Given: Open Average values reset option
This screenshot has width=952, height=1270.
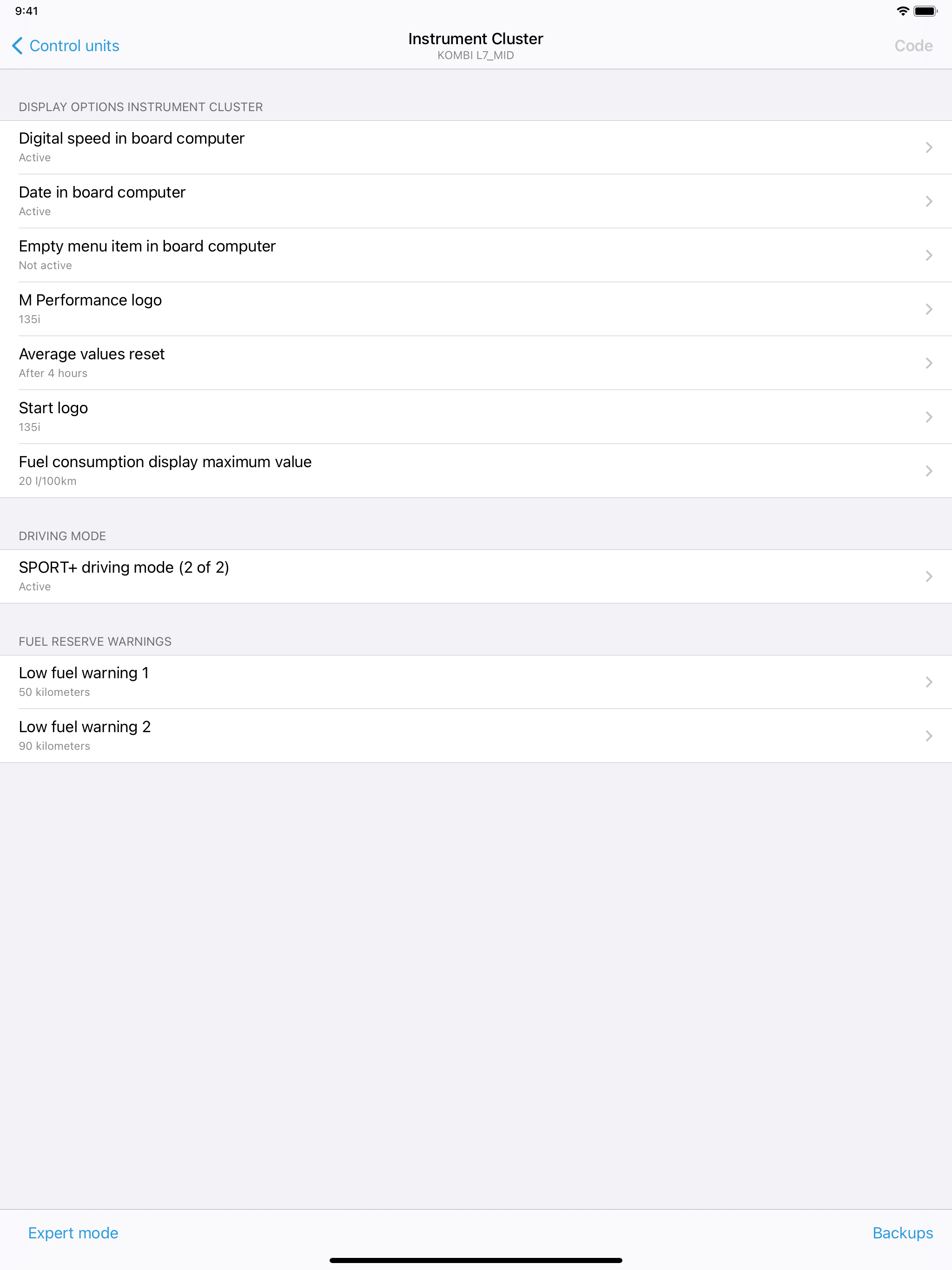Looking at the screenshot, I should click(x=92, y=363).
